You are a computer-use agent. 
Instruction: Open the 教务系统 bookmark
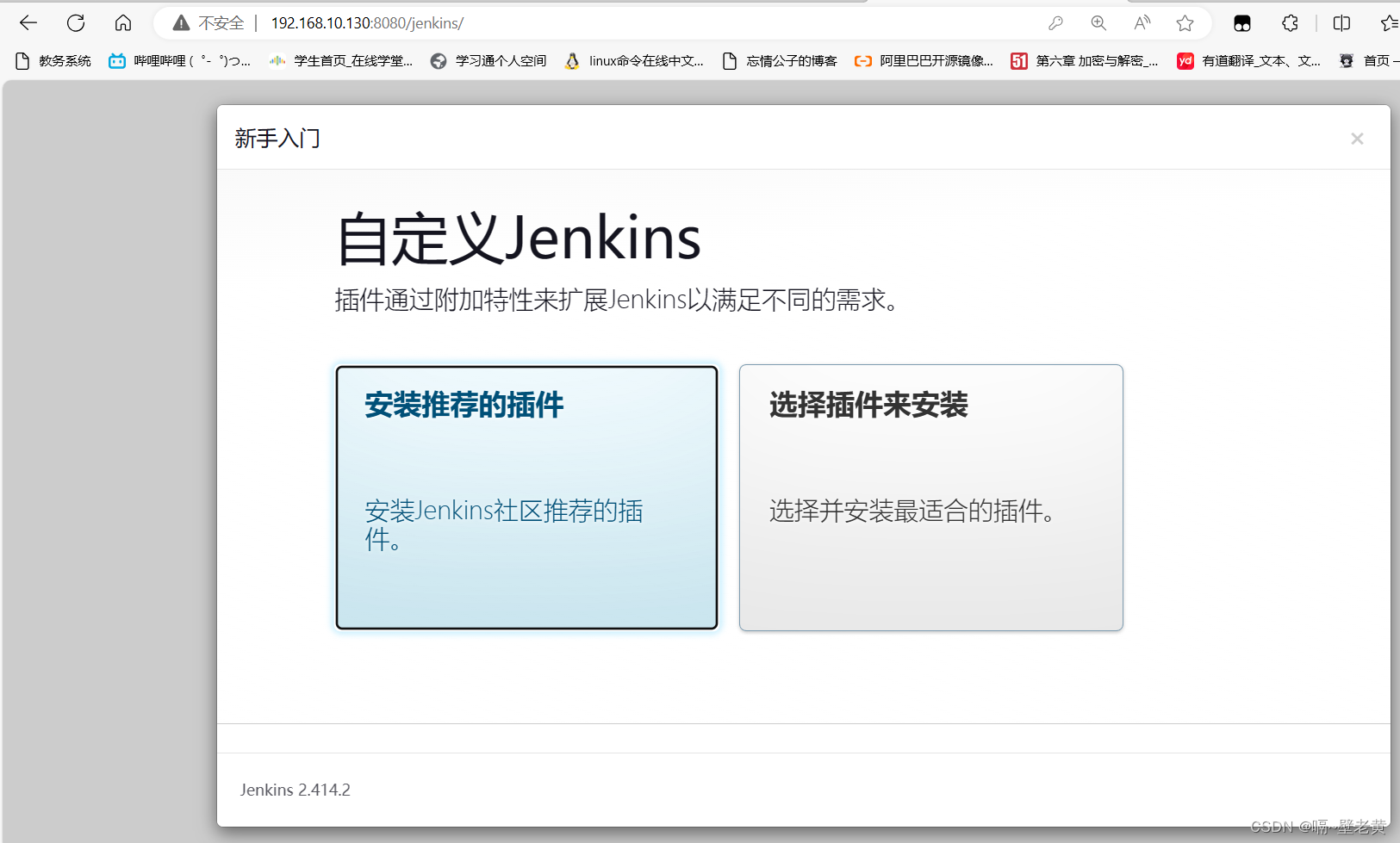click(x=53, y=60)
